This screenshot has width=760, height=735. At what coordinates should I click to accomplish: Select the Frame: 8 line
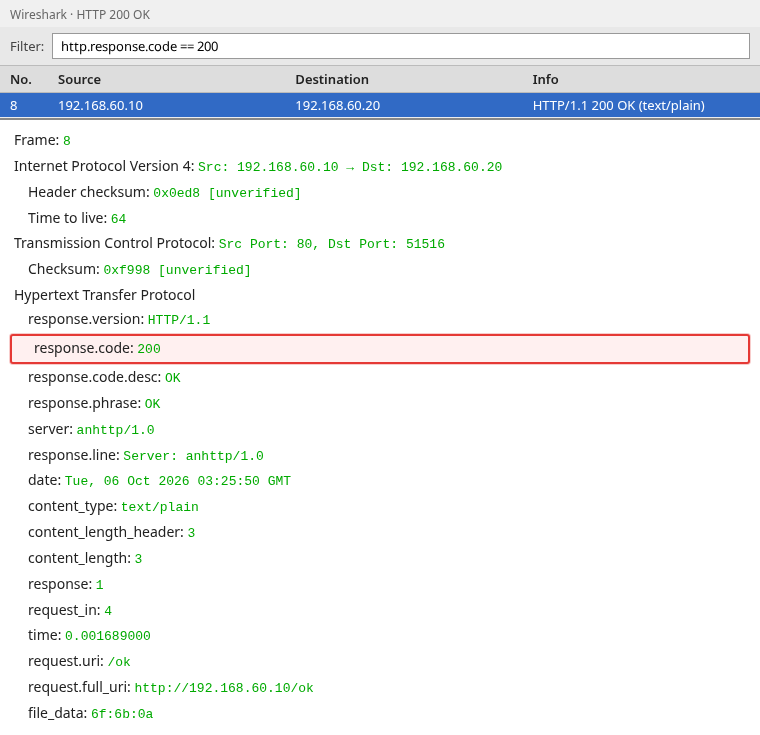point(42,140)
